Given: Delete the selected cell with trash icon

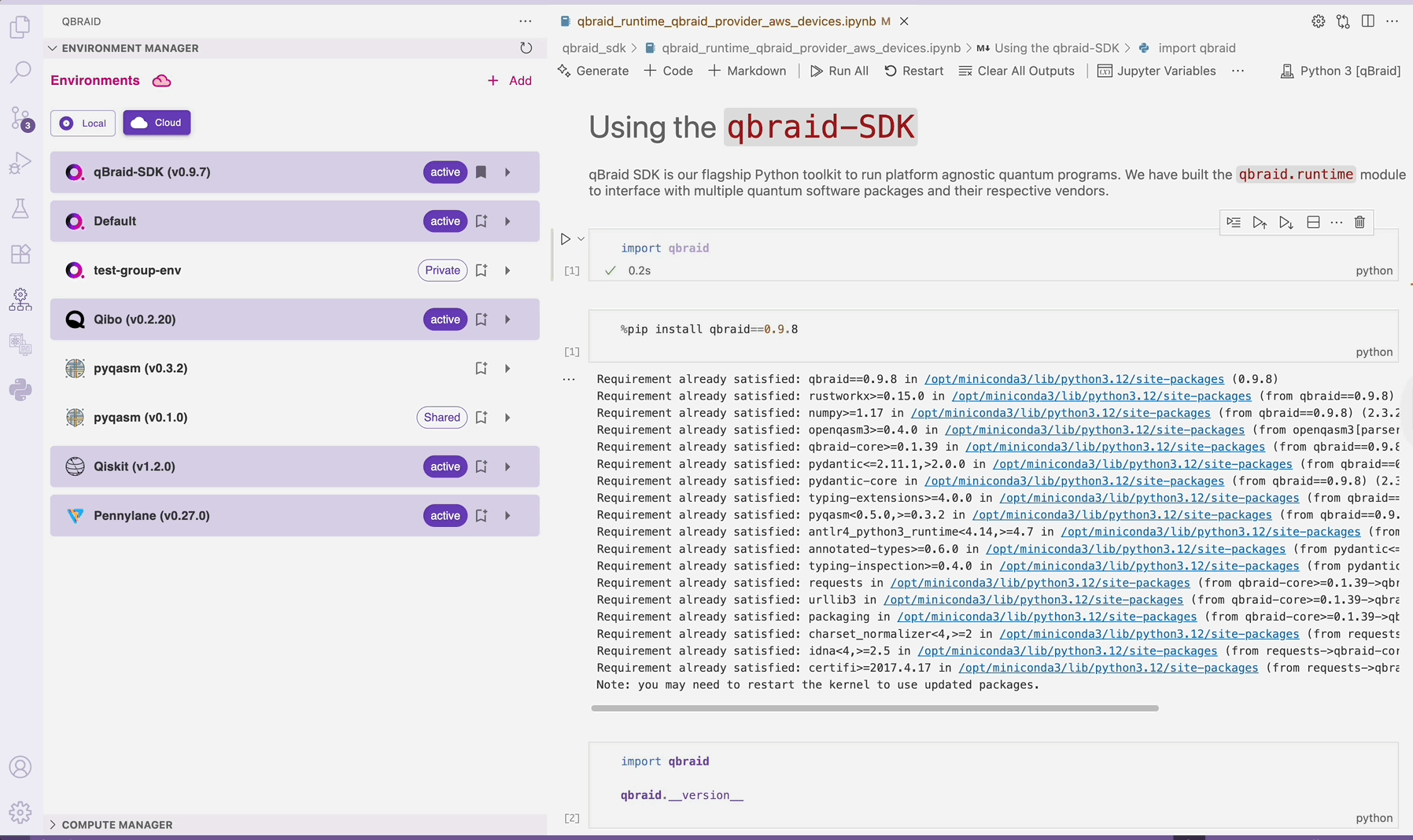Looking at the screenshot, I should point(1360,223).
